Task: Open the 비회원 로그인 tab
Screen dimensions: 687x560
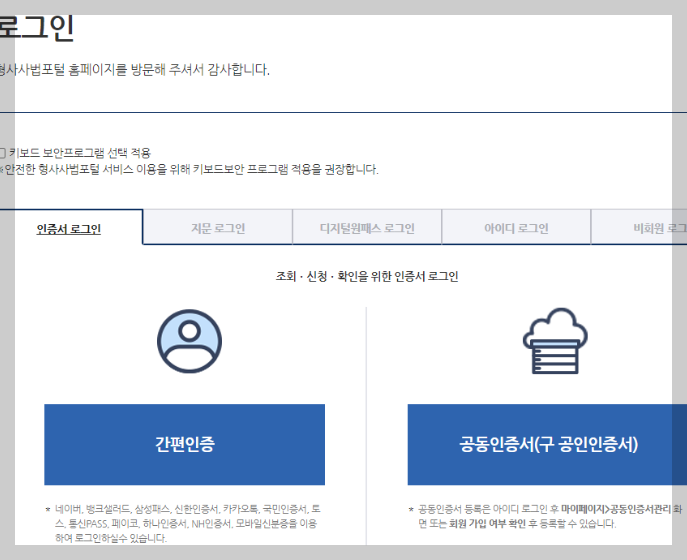Action: [639, 228]
